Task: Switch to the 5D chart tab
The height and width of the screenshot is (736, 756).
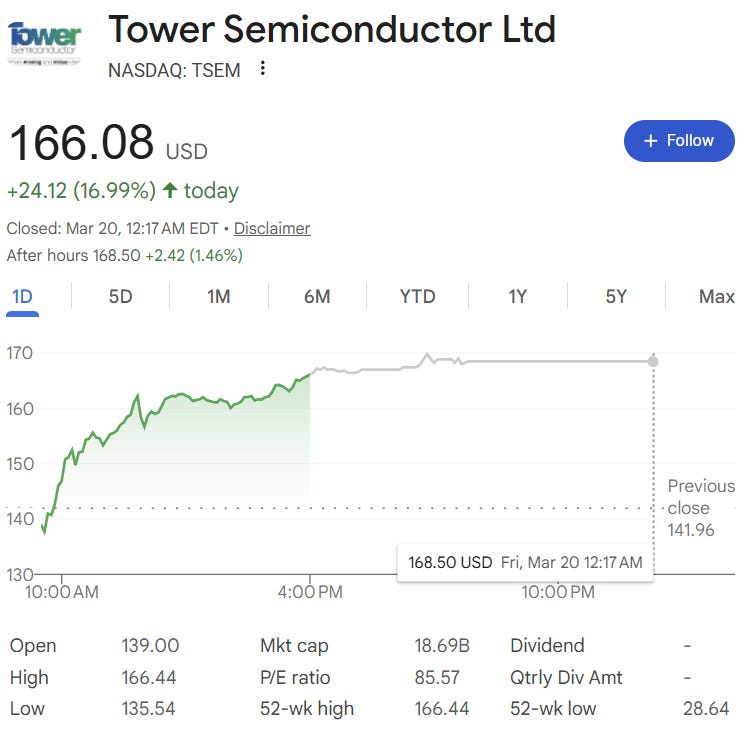Action: click(121, 296)
